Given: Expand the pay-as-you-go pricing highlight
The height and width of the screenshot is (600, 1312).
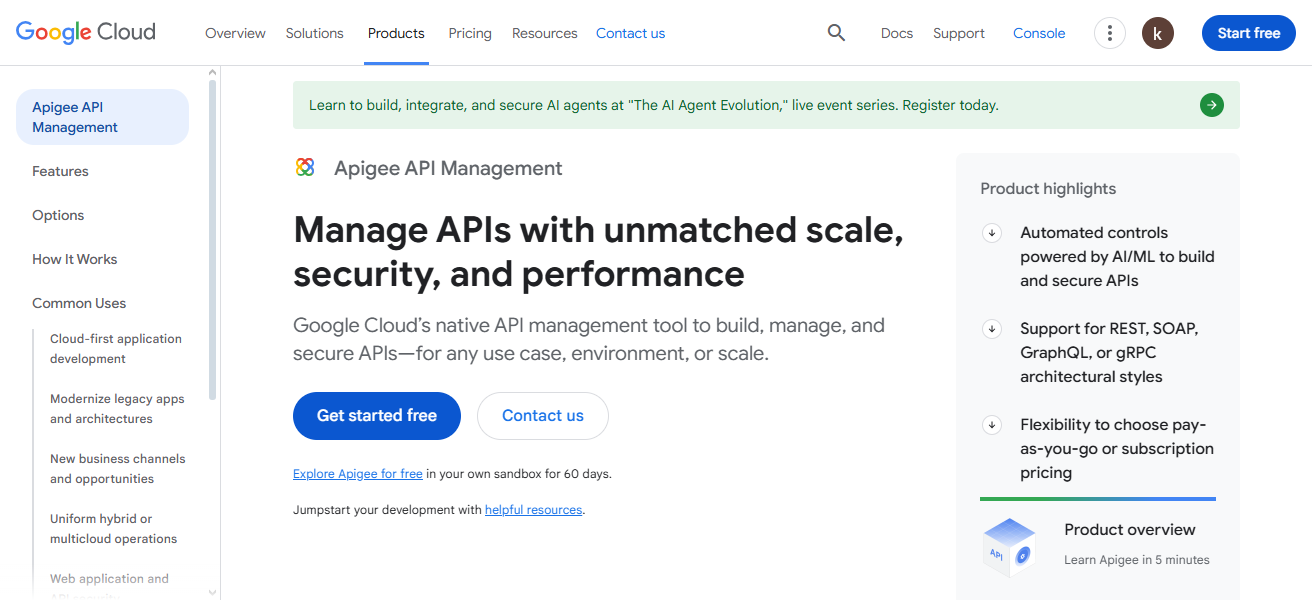Looking at the screenshot, I should point(991,424).
